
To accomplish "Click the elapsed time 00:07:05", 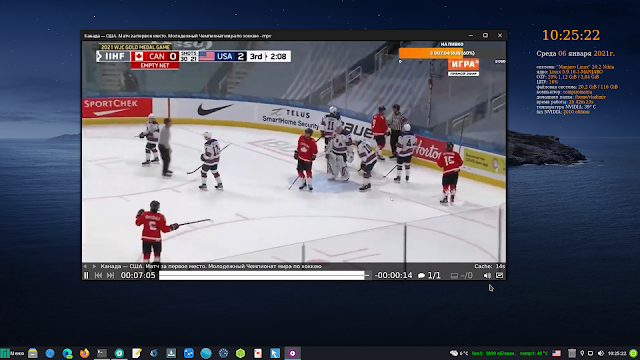I will tap(138, 276).
